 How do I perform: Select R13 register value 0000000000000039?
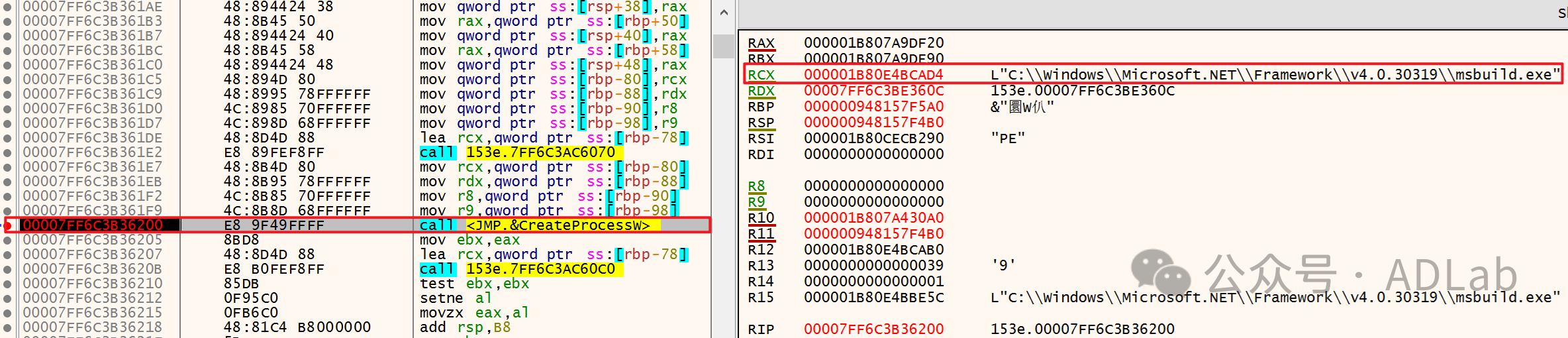tap(873, 266)
